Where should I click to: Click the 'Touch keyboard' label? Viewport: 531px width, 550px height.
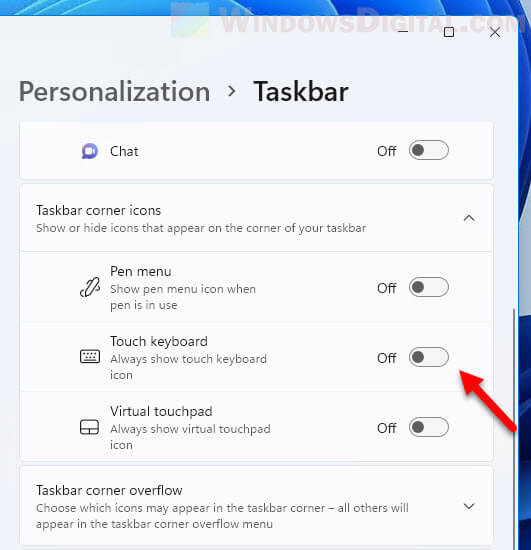pos(159,341)
